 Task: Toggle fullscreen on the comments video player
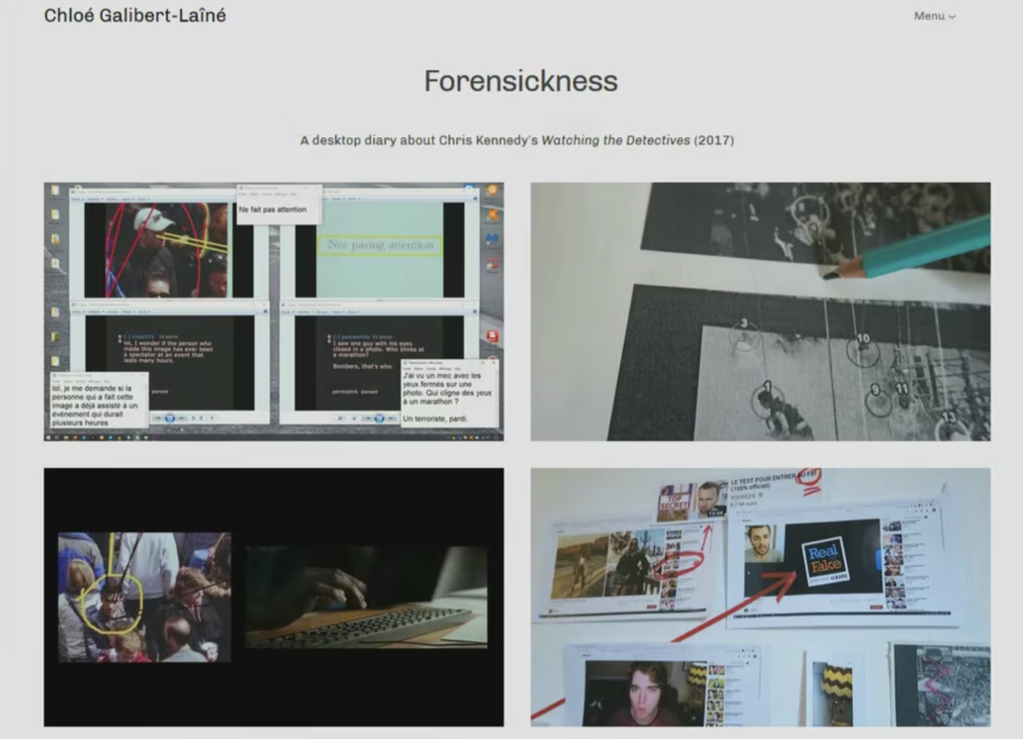pos(211,417)
